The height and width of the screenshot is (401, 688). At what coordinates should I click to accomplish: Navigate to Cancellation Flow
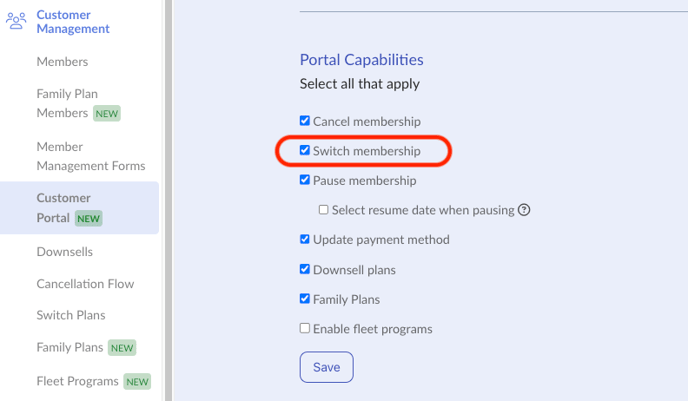(x=85, y=284)
